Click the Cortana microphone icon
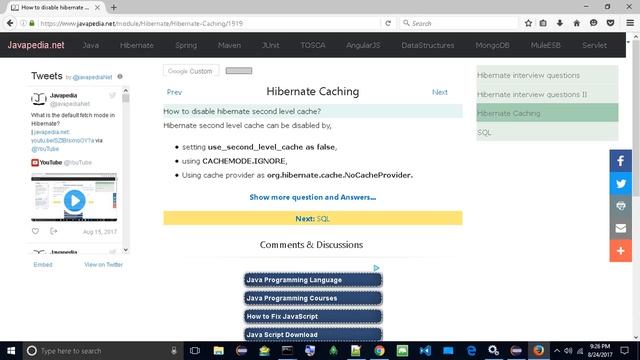 tap(174, 351)
